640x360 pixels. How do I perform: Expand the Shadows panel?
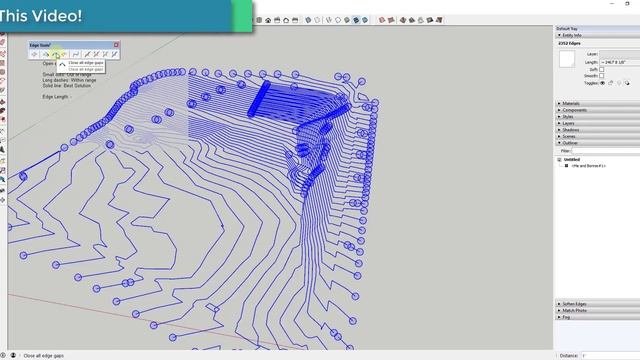(597, 130)
